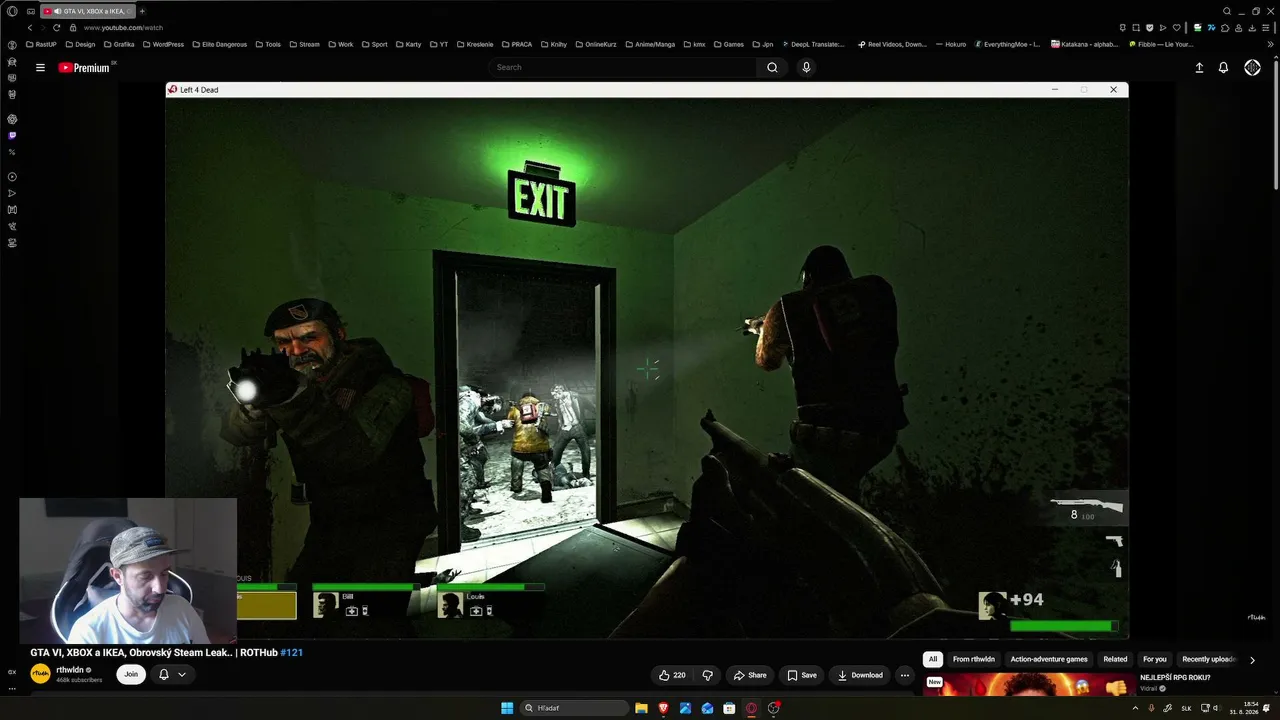This screenshot has height=720, width=1280.
Task: Open the EverythingMoe bookmark
Action: (x=1006, y=44)
